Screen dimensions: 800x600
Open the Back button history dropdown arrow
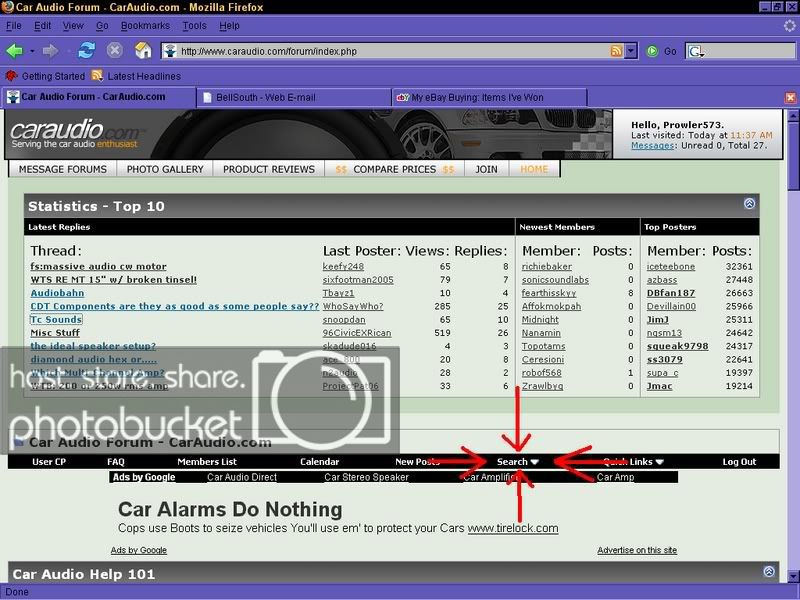point(32,51)
